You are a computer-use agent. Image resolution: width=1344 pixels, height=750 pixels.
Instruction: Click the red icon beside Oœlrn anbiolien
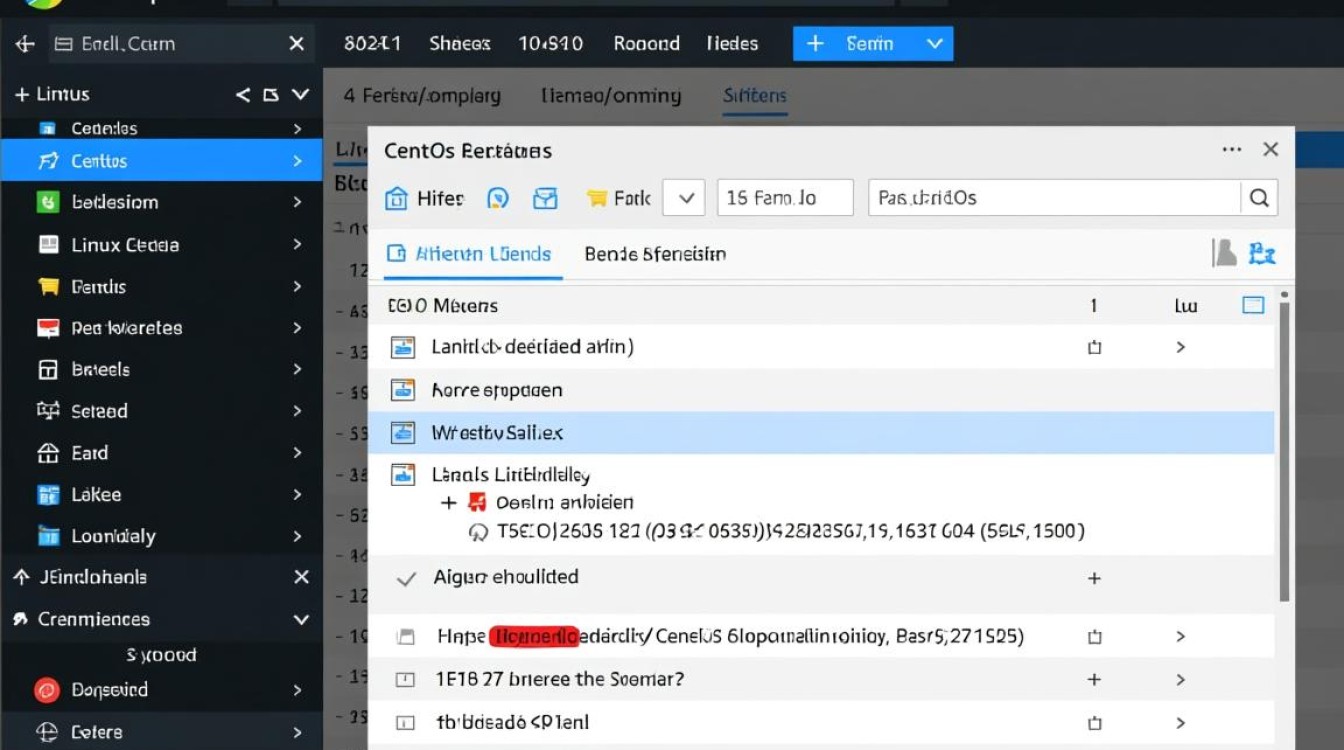[x=477, y=502]
